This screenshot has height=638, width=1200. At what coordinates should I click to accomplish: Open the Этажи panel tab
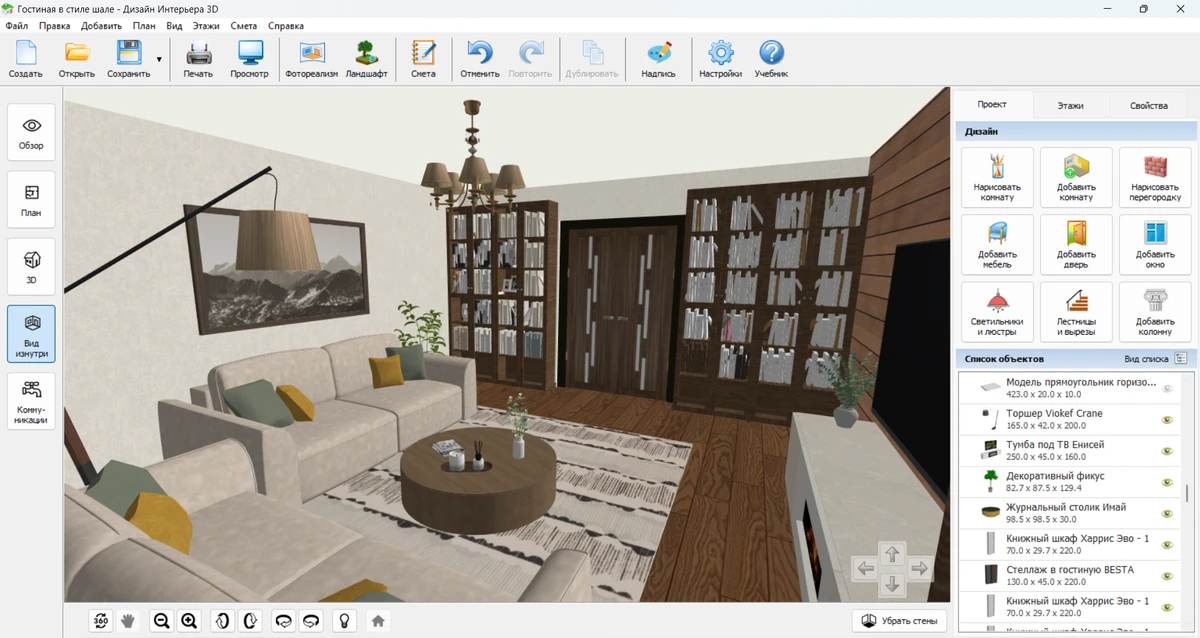click(1070, 105)
